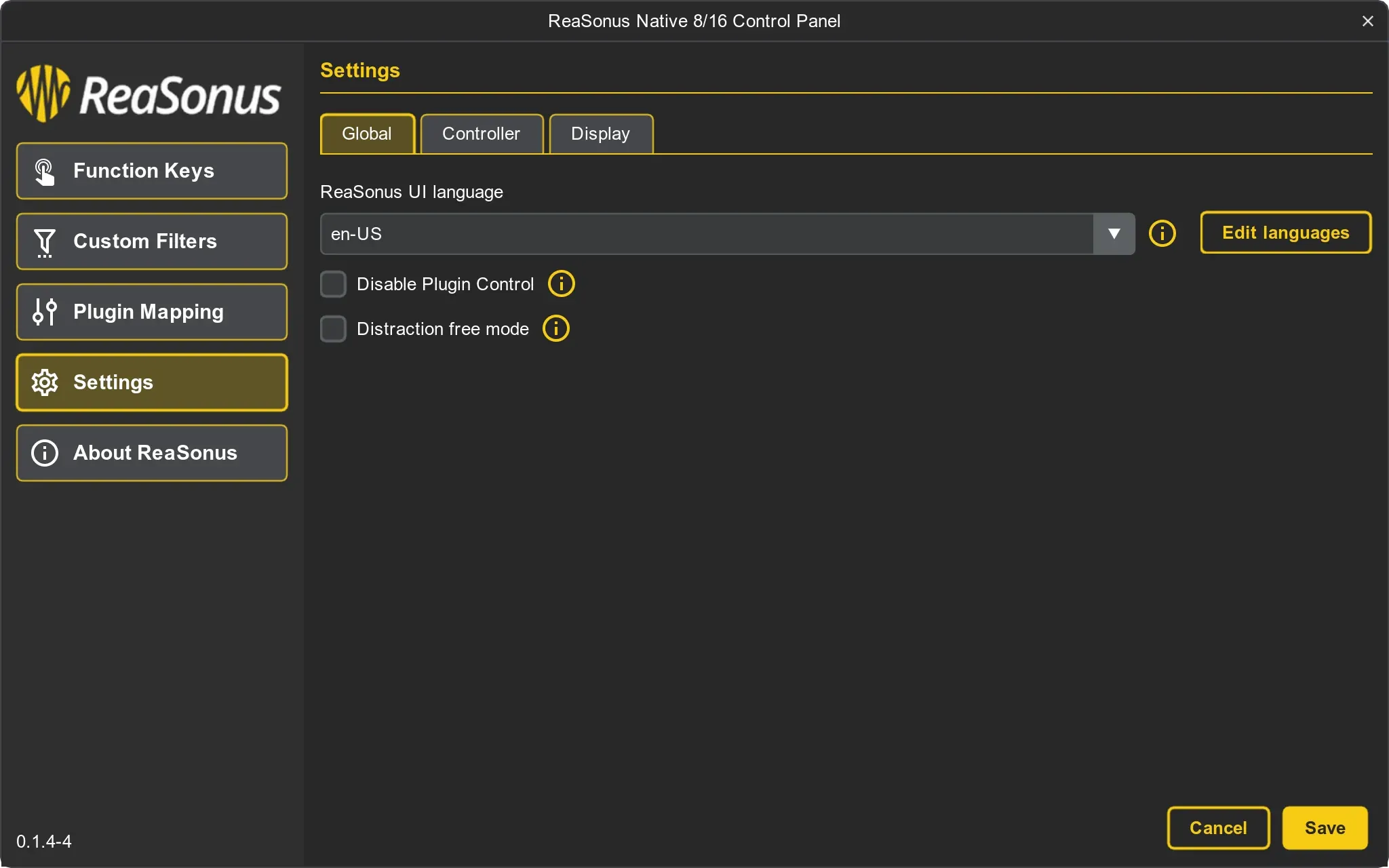This screenshot has height=868, width=1389.
Task: Show info for Distraction free mode
Action: [555, 329]
